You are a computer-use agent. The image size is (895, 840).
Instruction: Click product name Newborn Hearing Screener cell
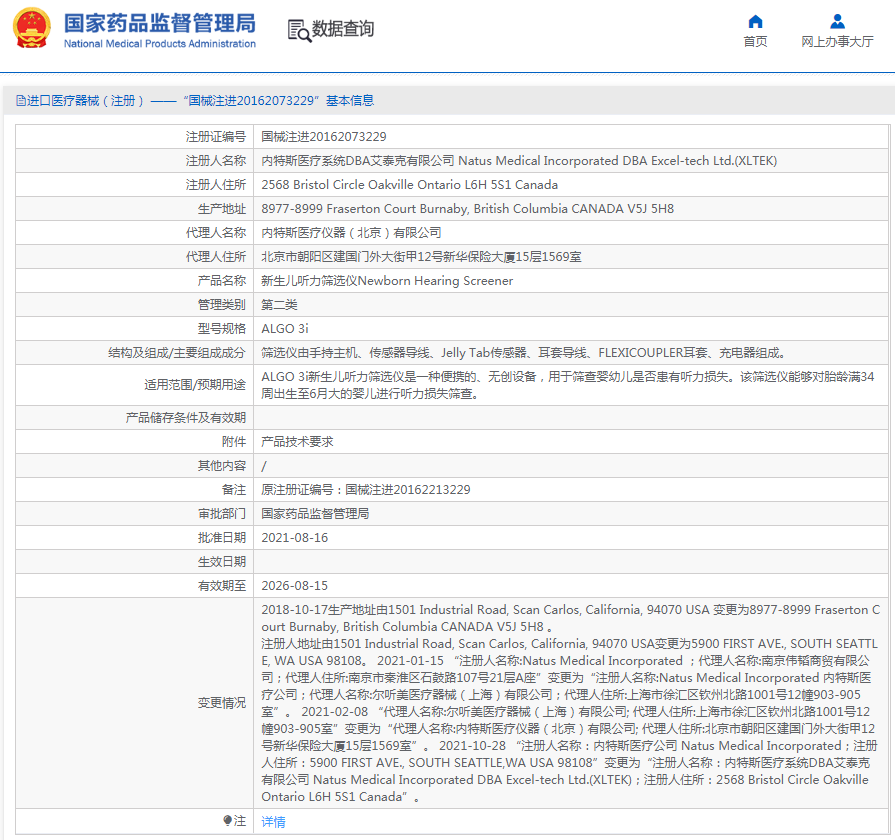click(x=386, y=281)
